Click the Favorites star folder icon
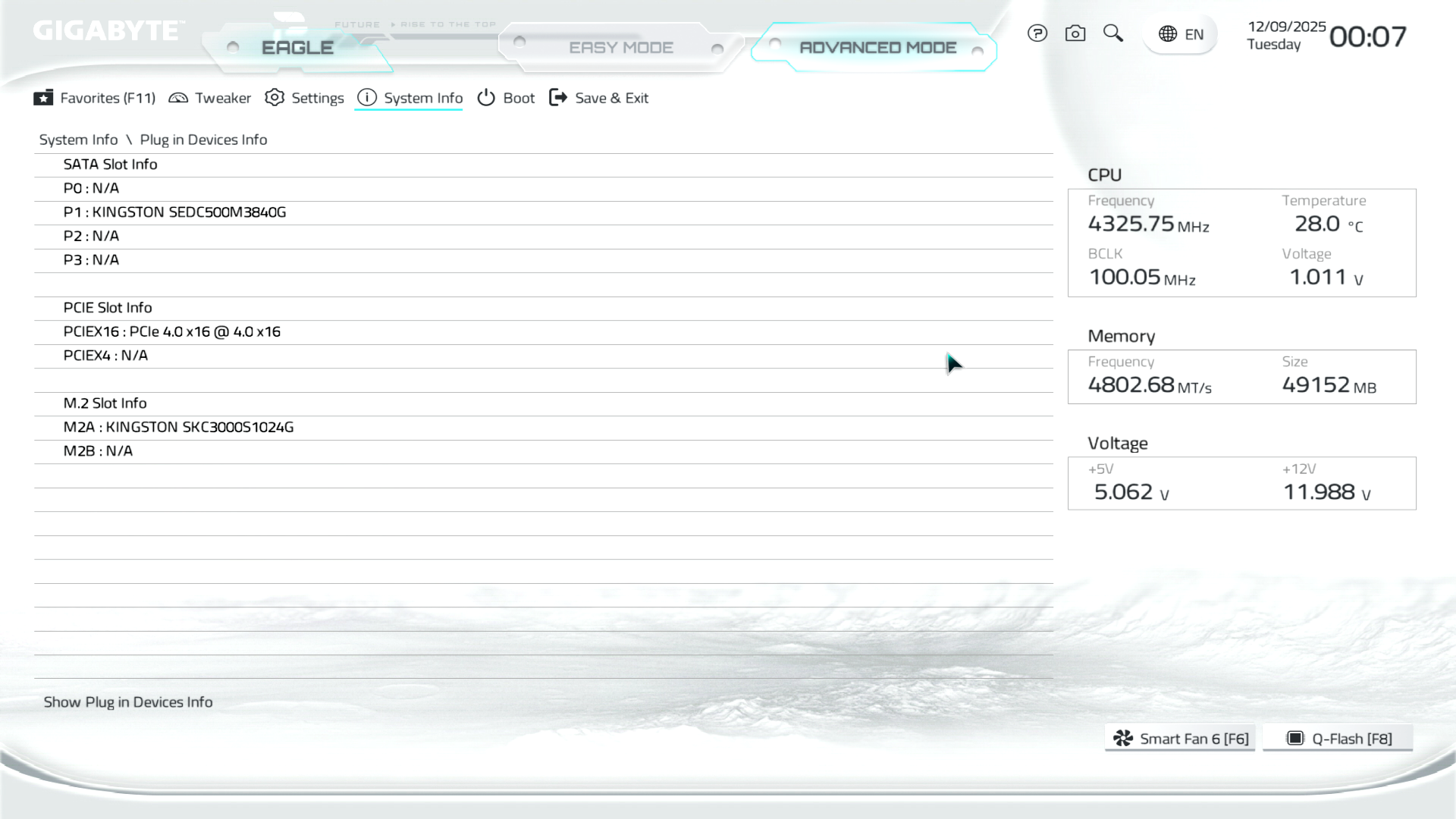 pyautogui.click(x=43, y=98)
